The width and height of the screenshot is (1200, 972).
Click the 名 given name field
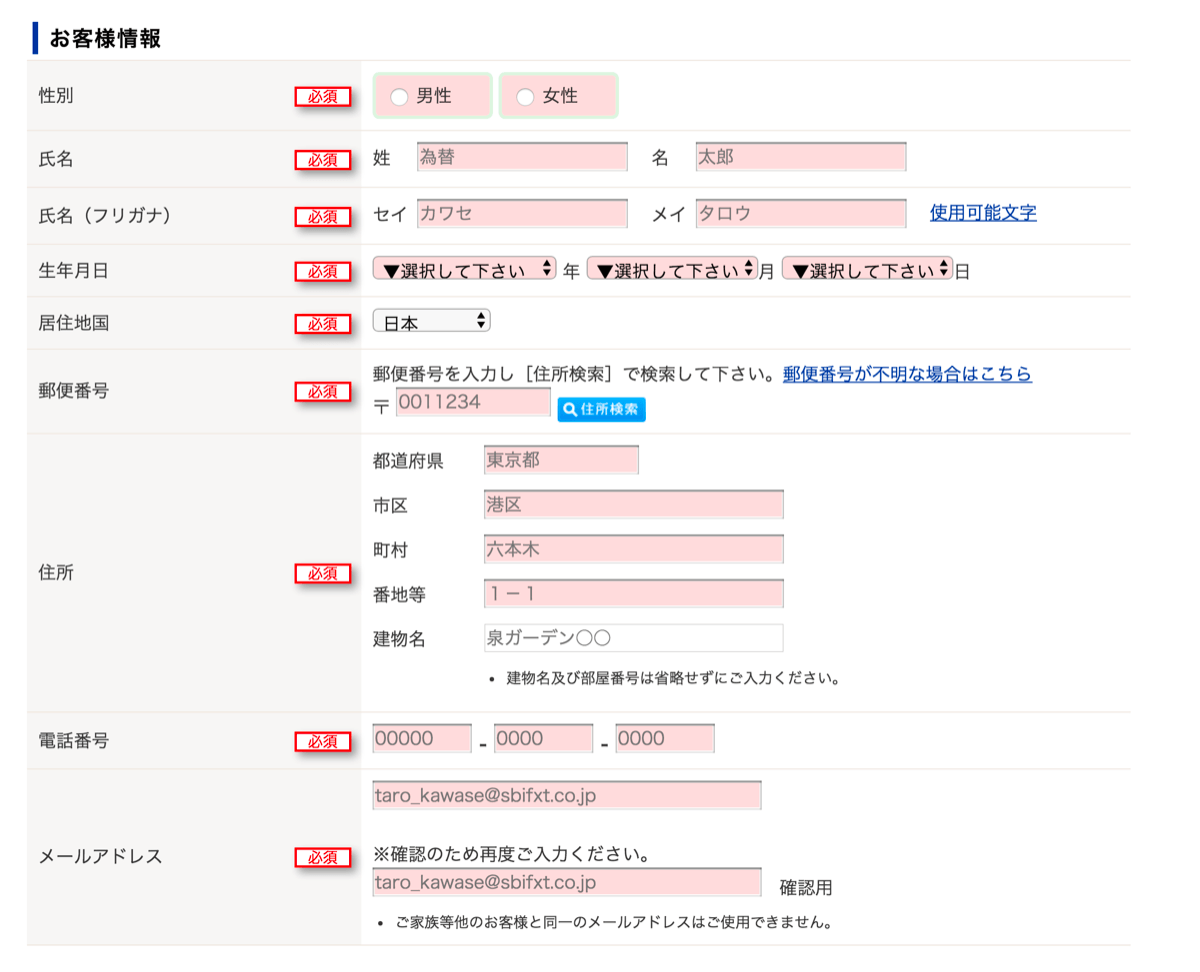[x=801, y=157]
